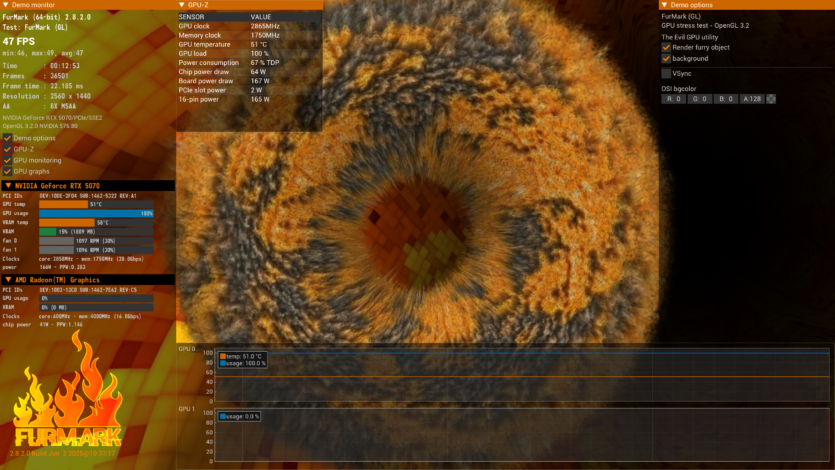This screenshot has width=835, height=470.
Task: Click the blue usage legend square in GPU 0 graph
Action: (223, 363)
